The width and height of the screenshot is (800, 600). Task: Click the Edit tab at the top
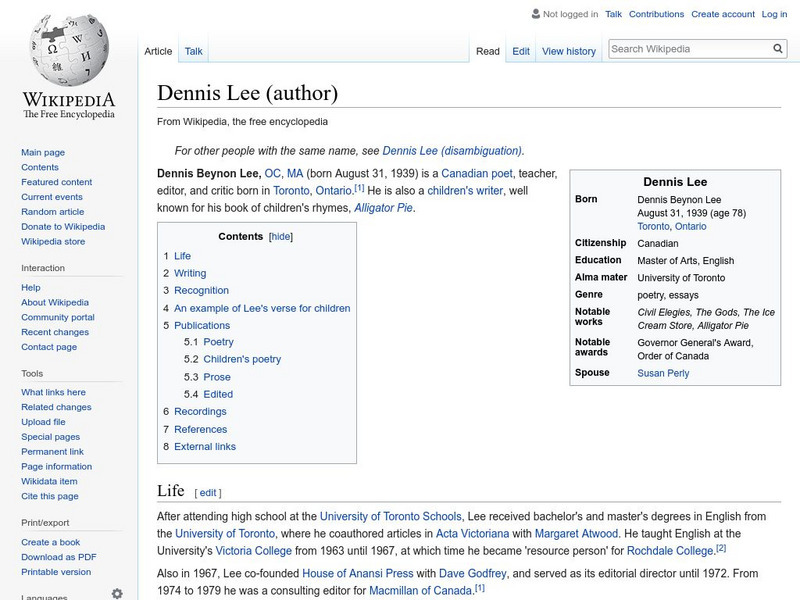point(521,50)
